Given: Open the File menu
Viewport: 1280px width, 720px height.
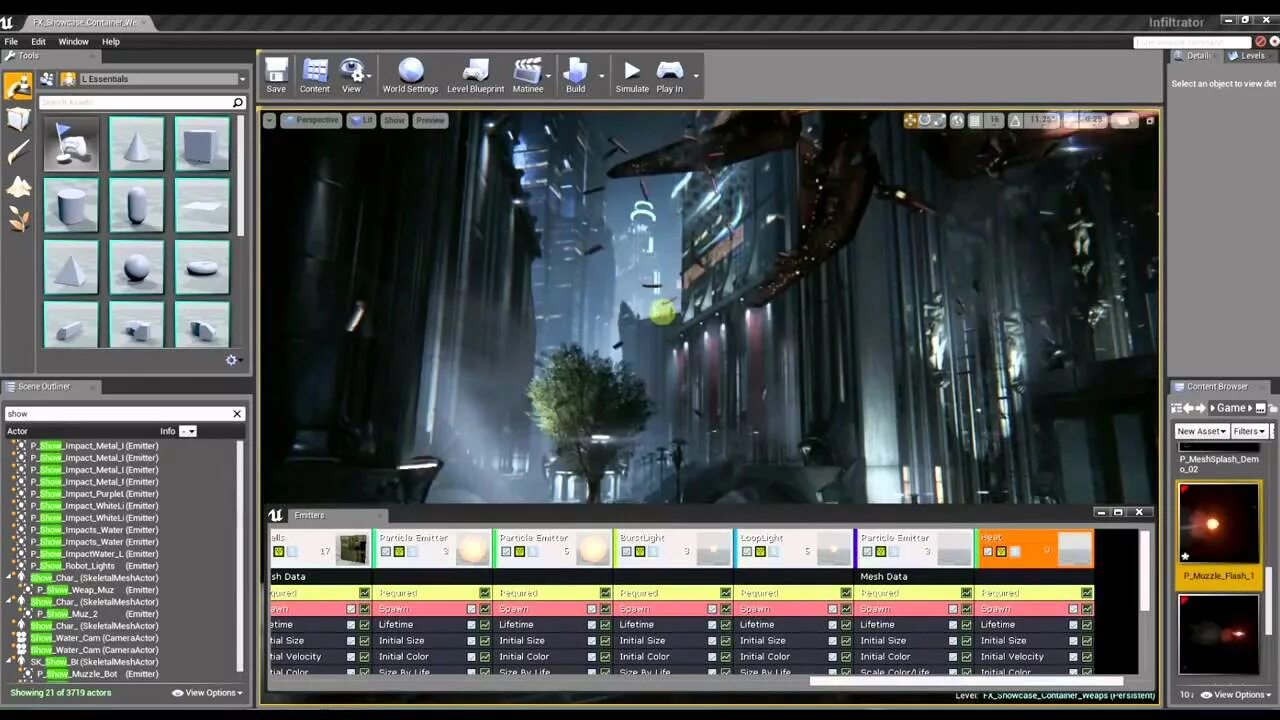Looking at the screenshot, I should [11, 42].
